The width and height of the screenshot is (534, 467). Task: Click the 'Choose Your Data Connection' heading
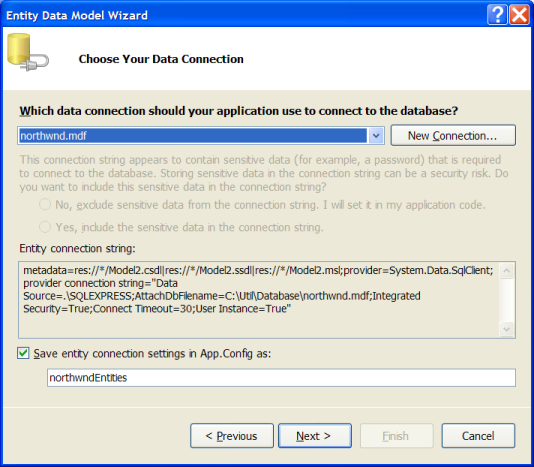coord(161,59)
